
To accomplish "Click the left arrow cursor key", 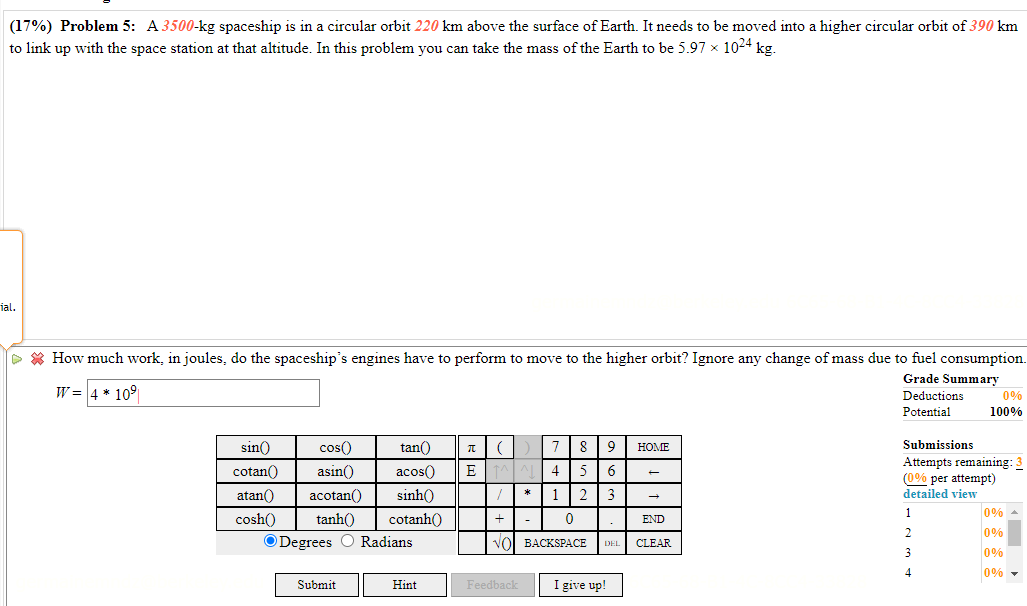I will click(653, 471).
